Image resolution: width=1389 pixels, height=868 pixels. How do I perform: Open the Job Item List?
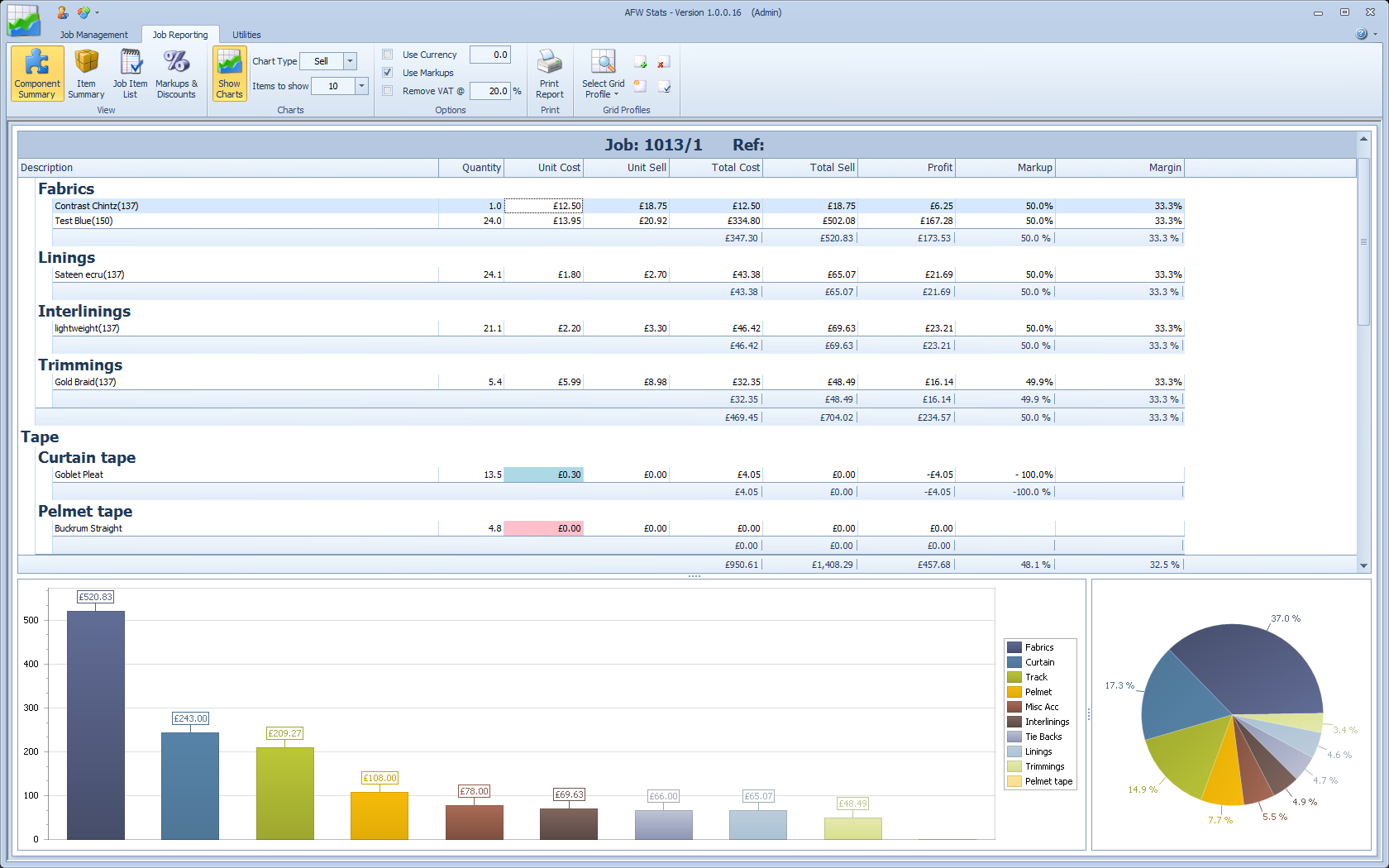coord(130,74)
